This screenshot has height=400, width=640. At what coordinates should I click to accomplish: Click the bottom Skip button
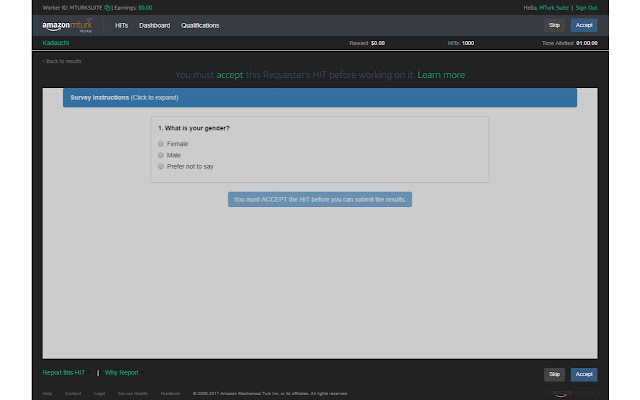pyautogui.click(x=554, y=374)
